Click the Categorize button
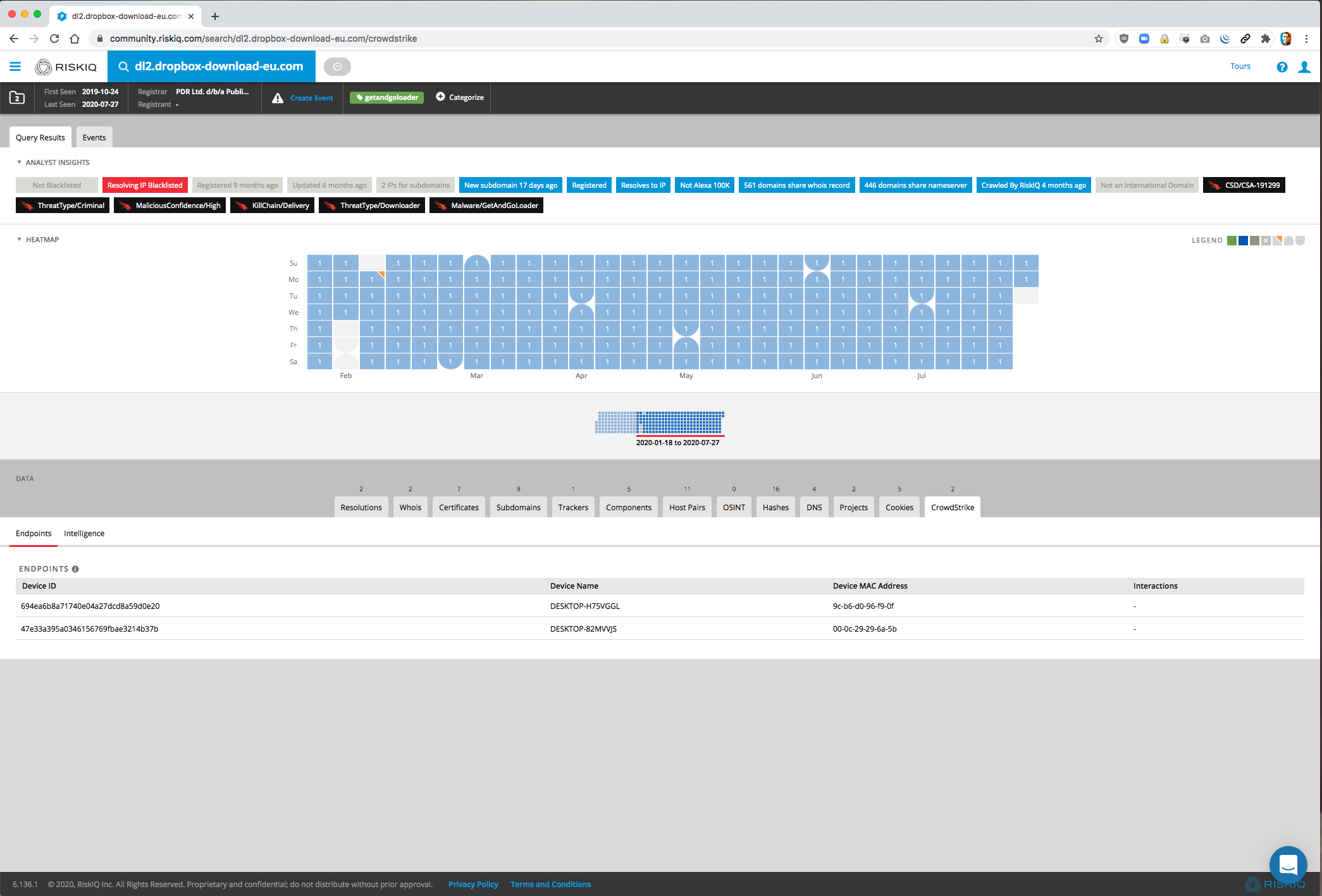This screenshot has width=1322, height=896. click(x=460, y=97)
